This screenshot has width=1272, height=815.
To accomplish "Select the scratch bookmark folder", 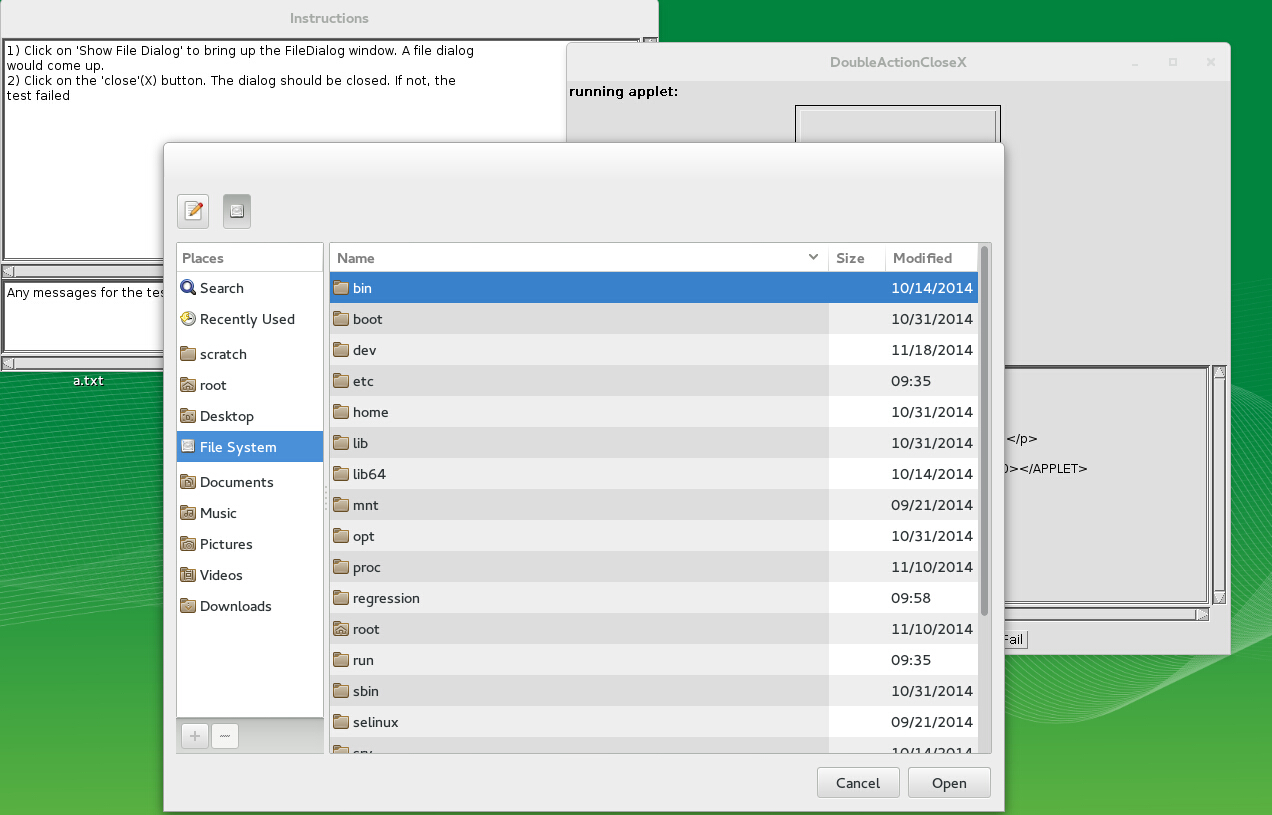I will point(222,354).
